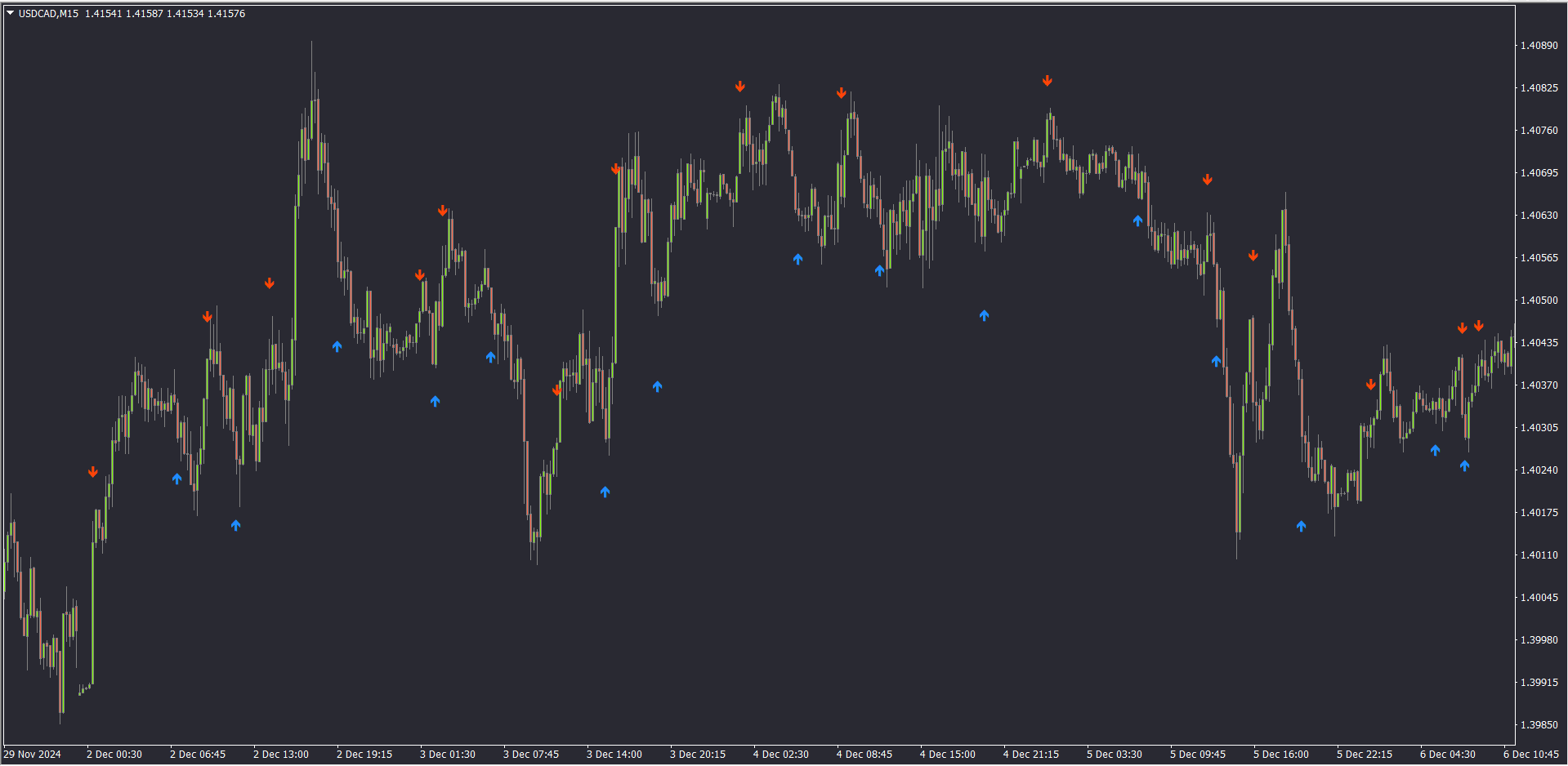This screenshot has height=766, width=1568.
Task: Click the 1.39850 price scale label
Action: click(x=1539, y=725)
